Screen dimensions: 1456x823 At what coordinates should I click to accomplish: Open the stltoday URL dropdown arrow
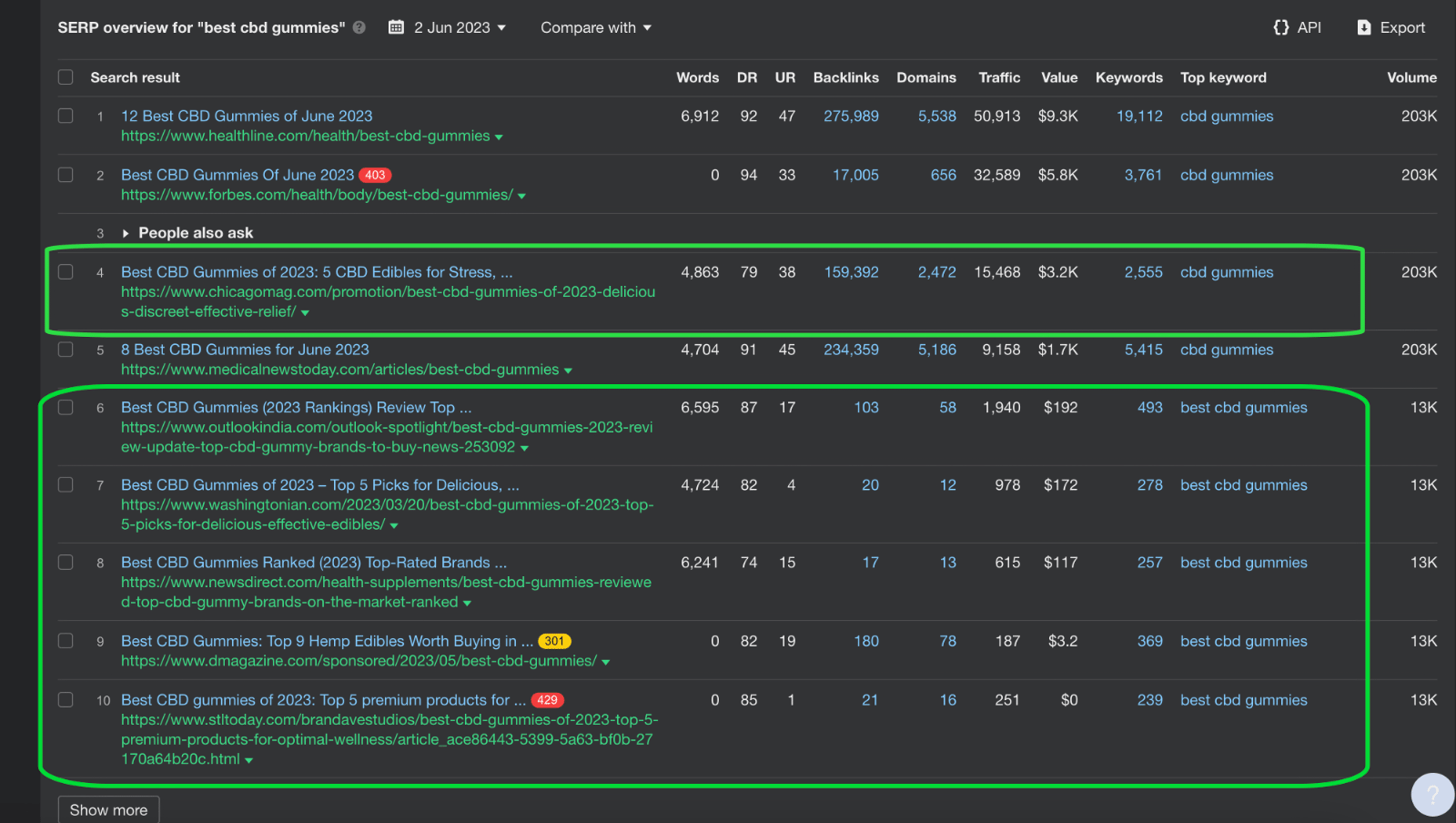click(248, 761)
